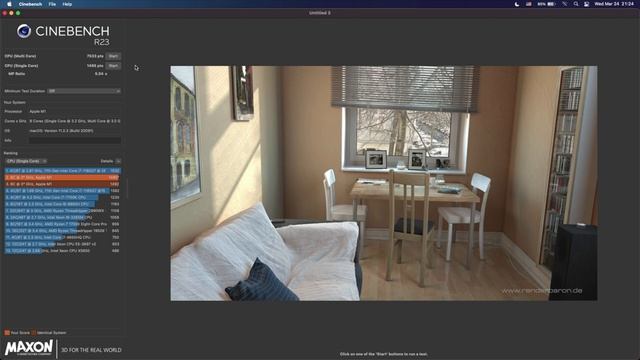
Task: Click the Wi-Fi status icon
Action: pos(564,4)
